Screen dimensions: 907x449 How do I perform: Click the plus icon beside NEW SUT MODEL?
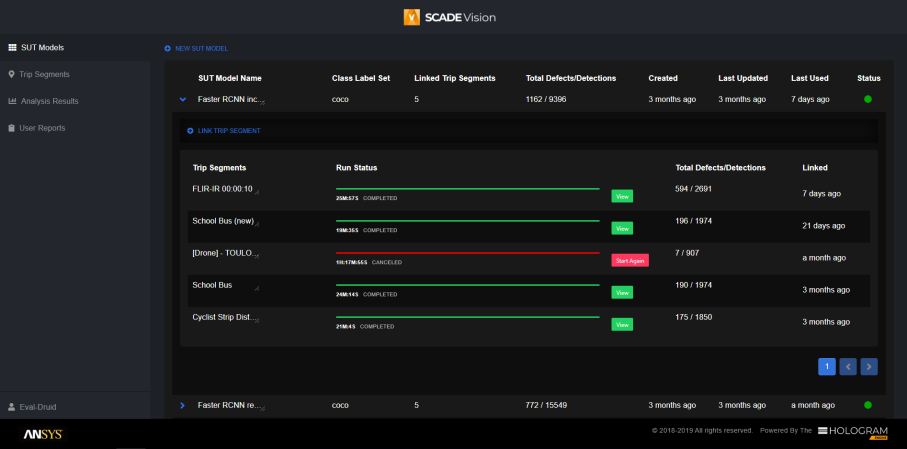(x=167, y=49)
